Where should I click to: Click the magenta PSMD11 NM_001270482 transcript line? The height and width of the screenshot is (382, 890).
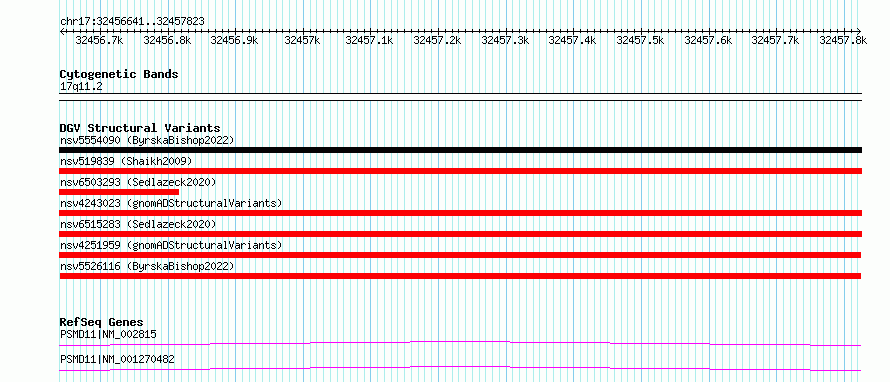point(460,368)
